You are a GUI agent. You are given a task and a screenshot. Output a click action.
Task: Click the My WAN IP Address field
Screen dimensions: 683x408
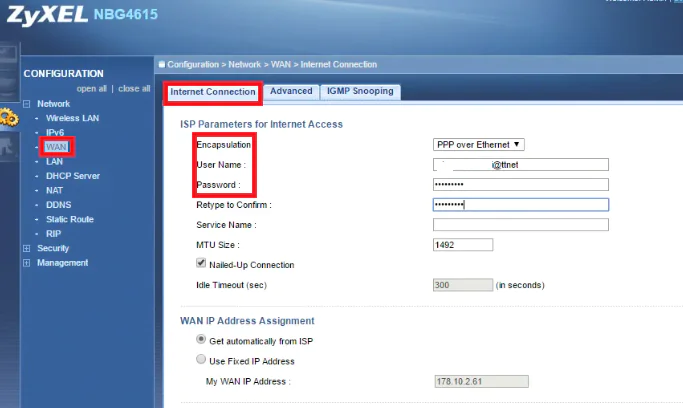[x=481, y=381]
